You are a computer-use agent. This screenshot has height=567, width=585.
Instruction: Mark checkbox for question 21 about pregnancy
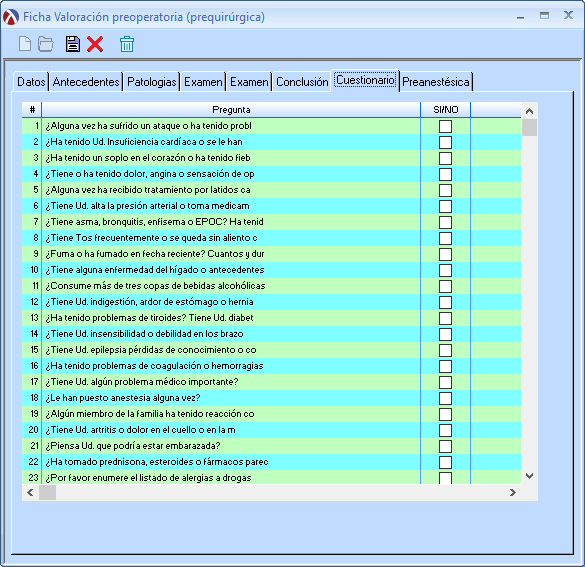tap(445, 446)
